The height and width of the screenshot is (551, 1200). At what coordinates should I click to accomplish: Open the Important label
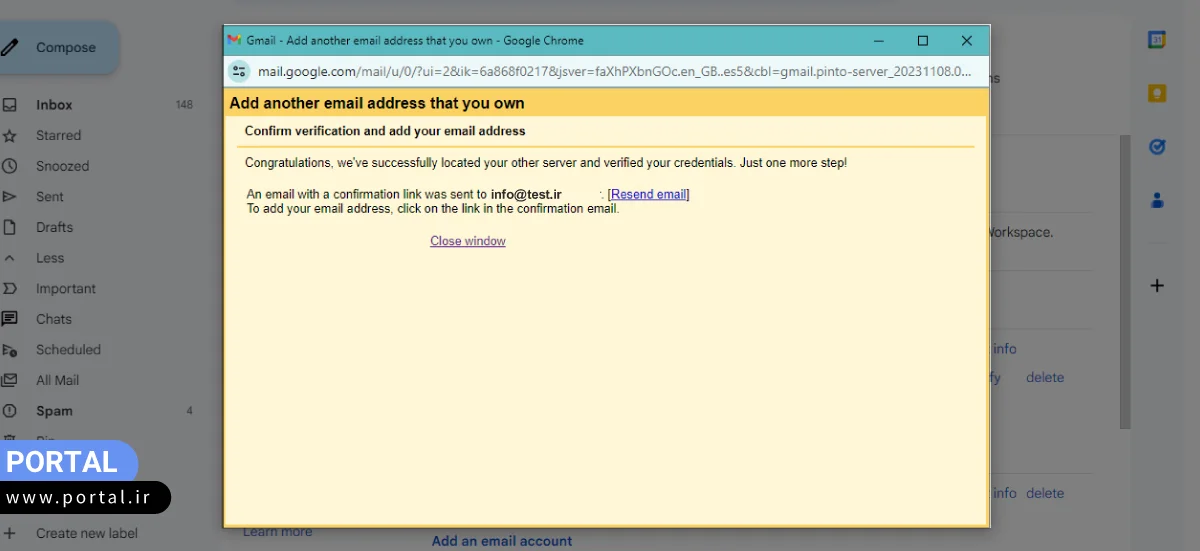coord(66,289)
